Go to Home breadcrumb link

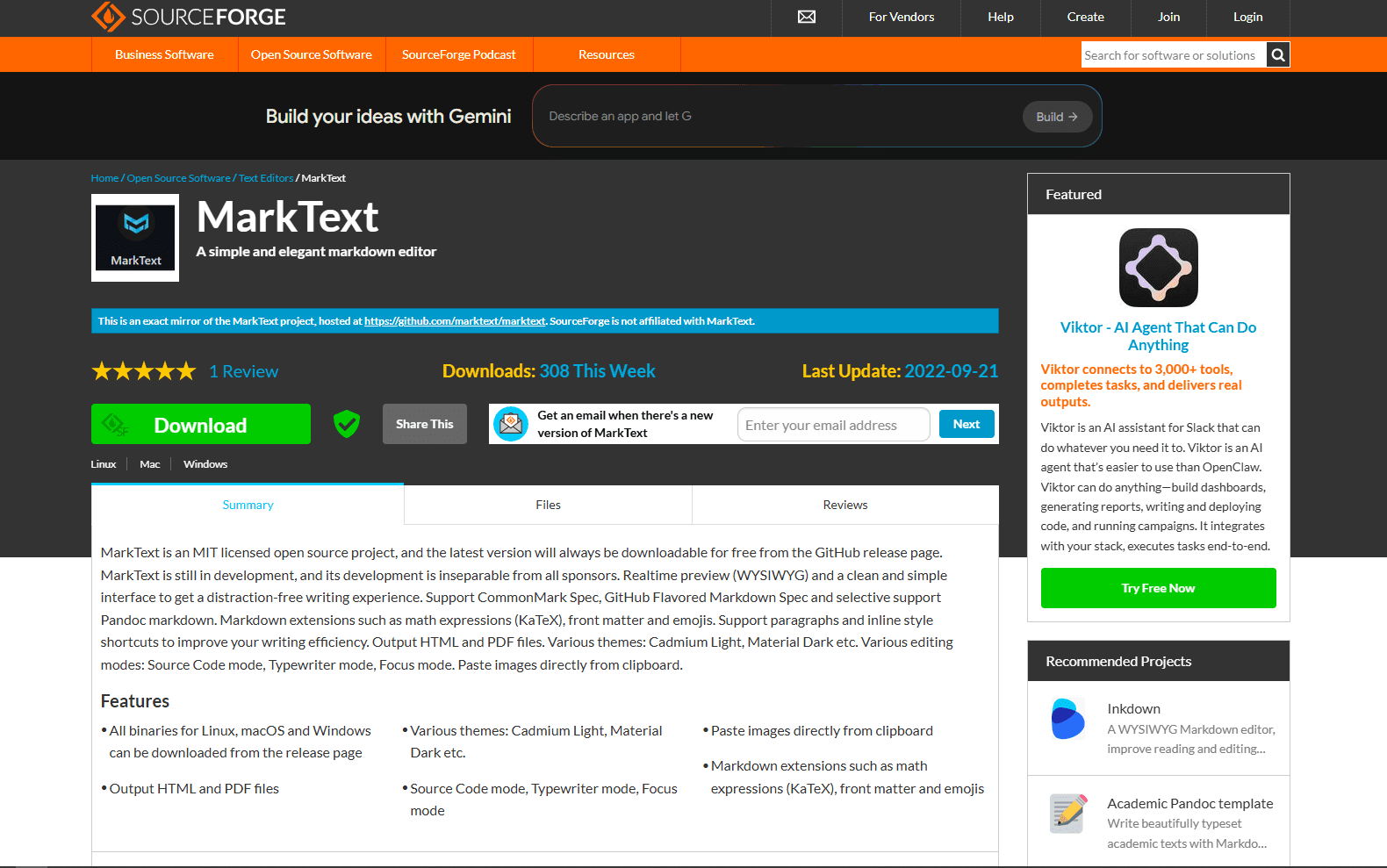coord(104,178)
